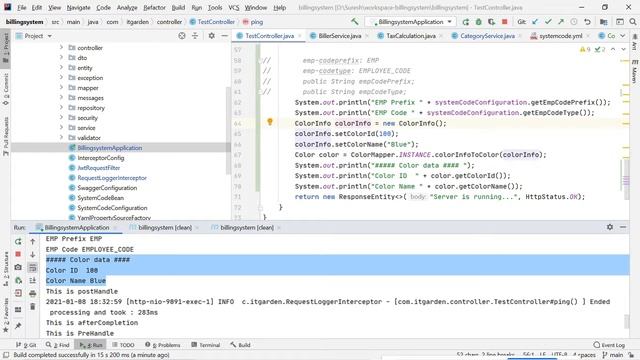Open the VCS menu
The image size is (640, 360).
point(233,7)
